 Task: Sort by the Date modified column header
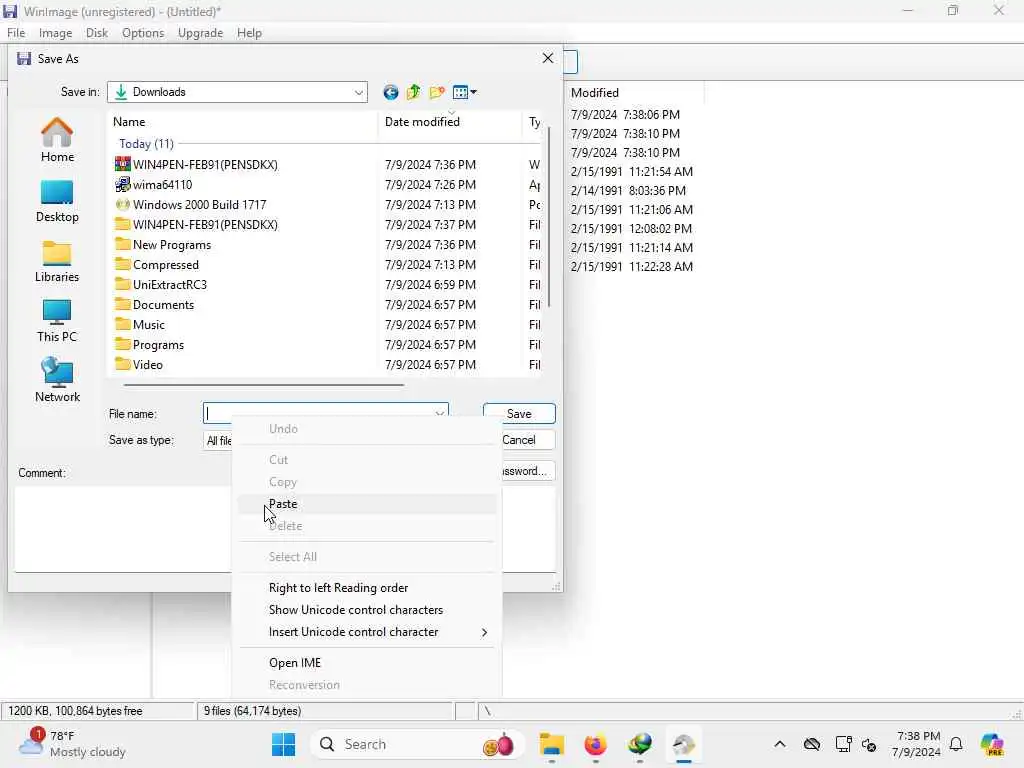450,122
